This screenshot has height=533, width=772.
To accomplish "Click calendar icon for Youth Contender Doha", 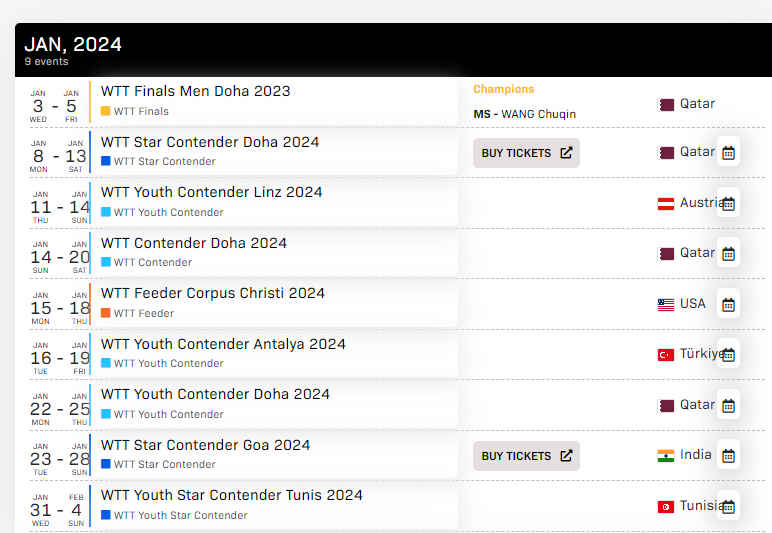I will [x=728, y=406].
